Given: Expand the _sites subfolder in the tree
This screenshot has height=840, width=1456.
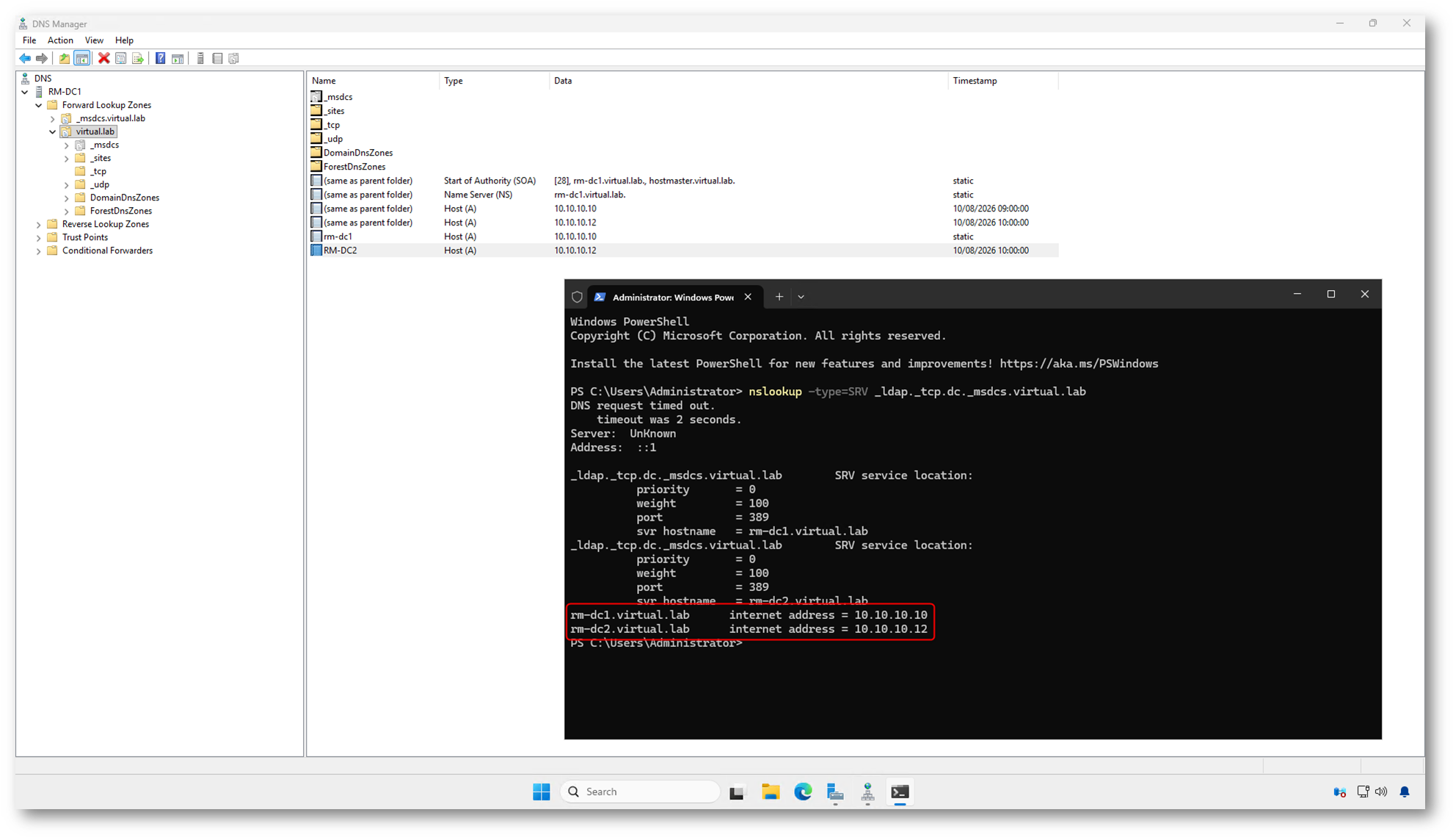Looking at the screenshot, I should [x=67, y=159].
